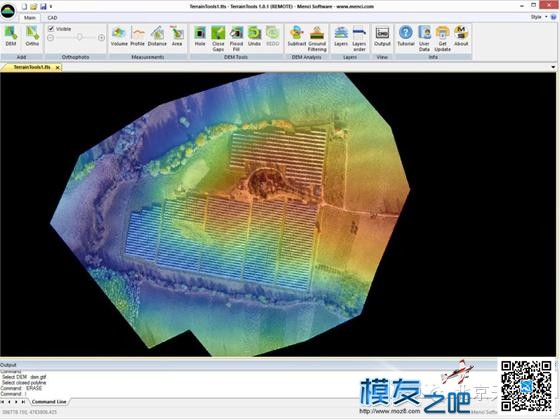
Task: Activate the Area measurement tool
Action: [177, 36]
